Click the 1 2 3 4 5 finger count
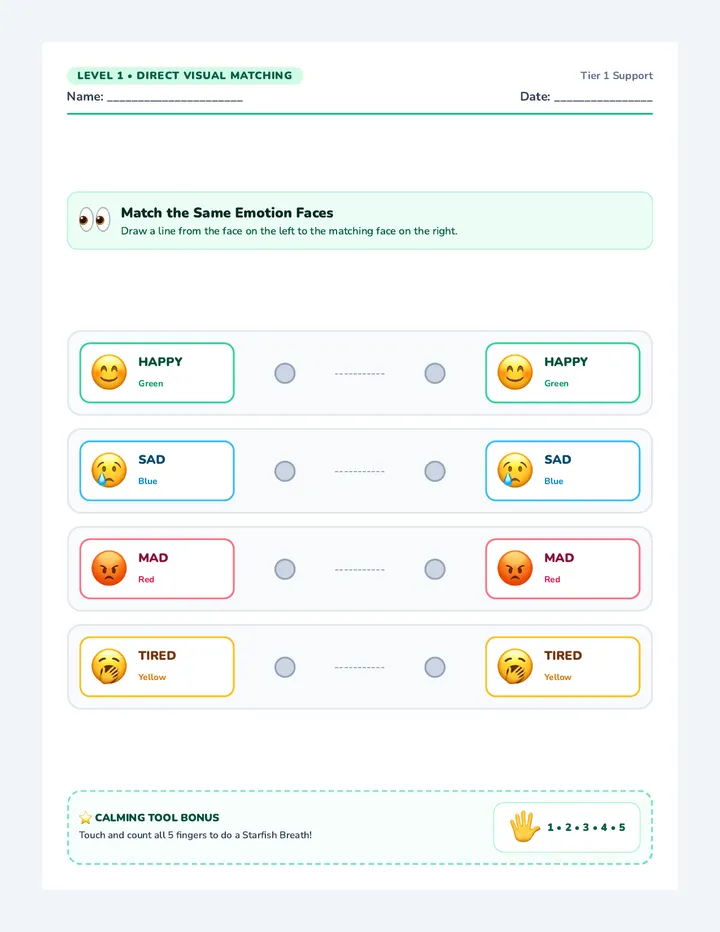Image resolution: width=720 pixels, height=932 pixels. tap(586, 827)
